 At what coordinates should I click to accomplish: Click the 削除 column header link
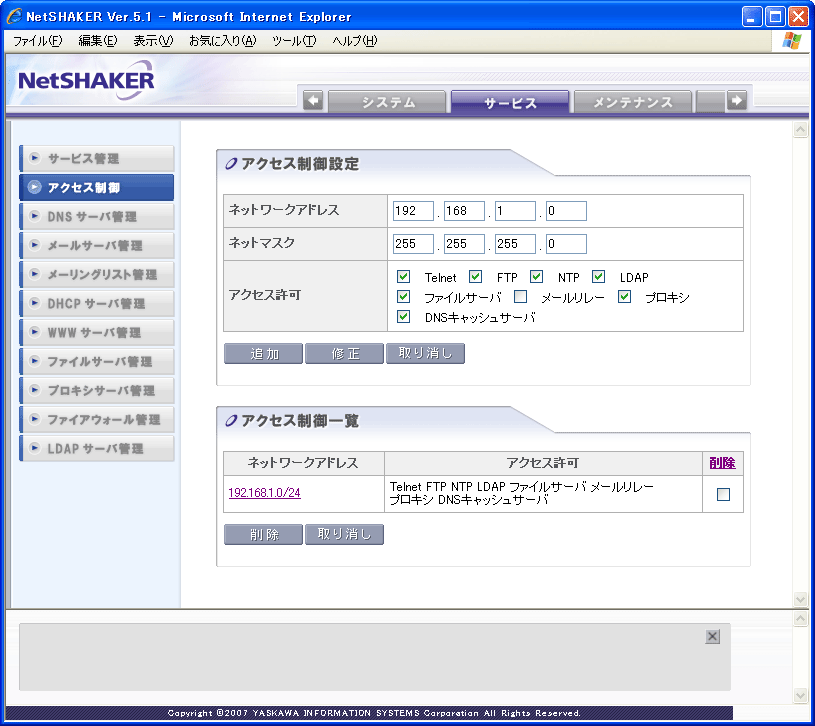click(x=722, y=463)
